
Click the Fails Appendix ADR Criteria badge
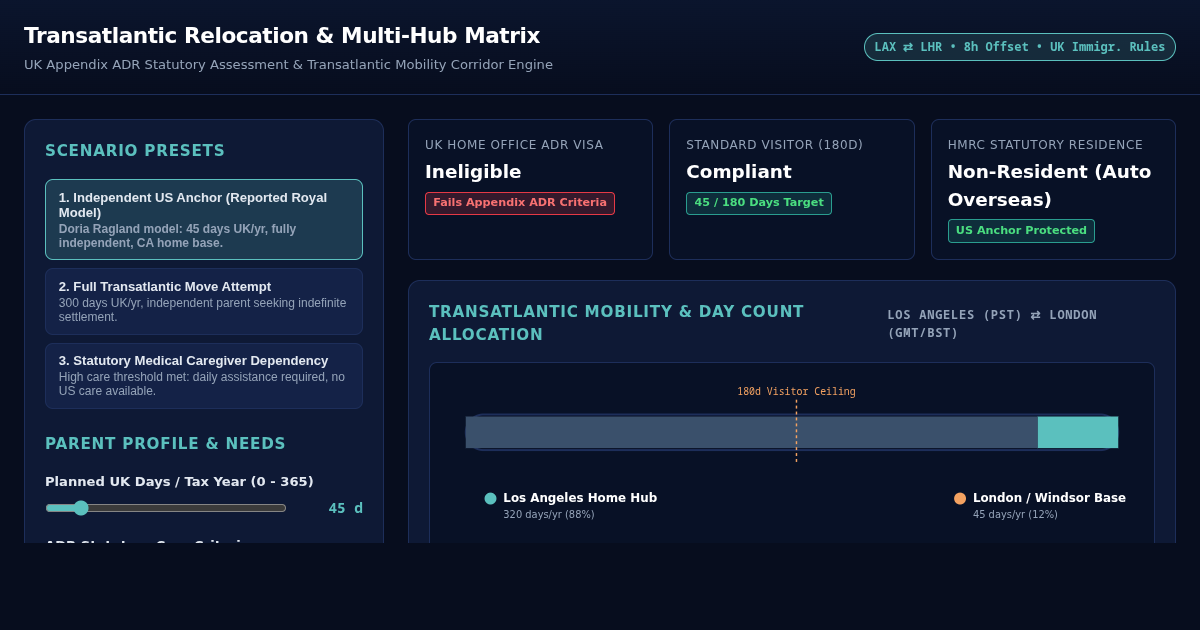point(520,203)
